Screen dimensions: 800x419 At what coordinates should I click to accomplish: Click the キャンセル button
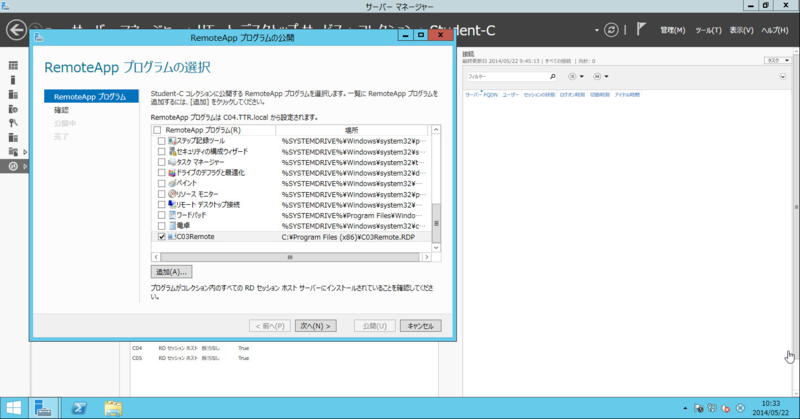pos(420,326)
